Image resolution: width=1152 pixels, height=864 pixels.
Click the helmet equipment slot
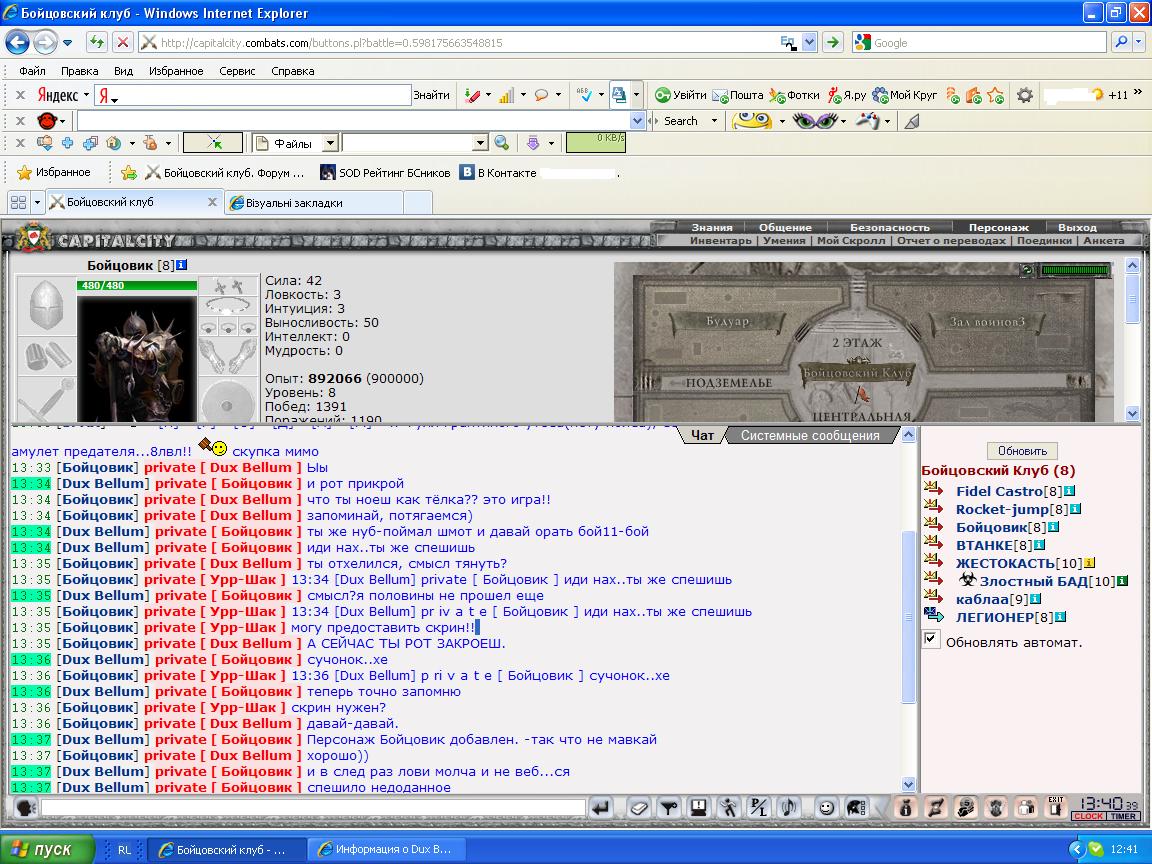click(46, 305)
